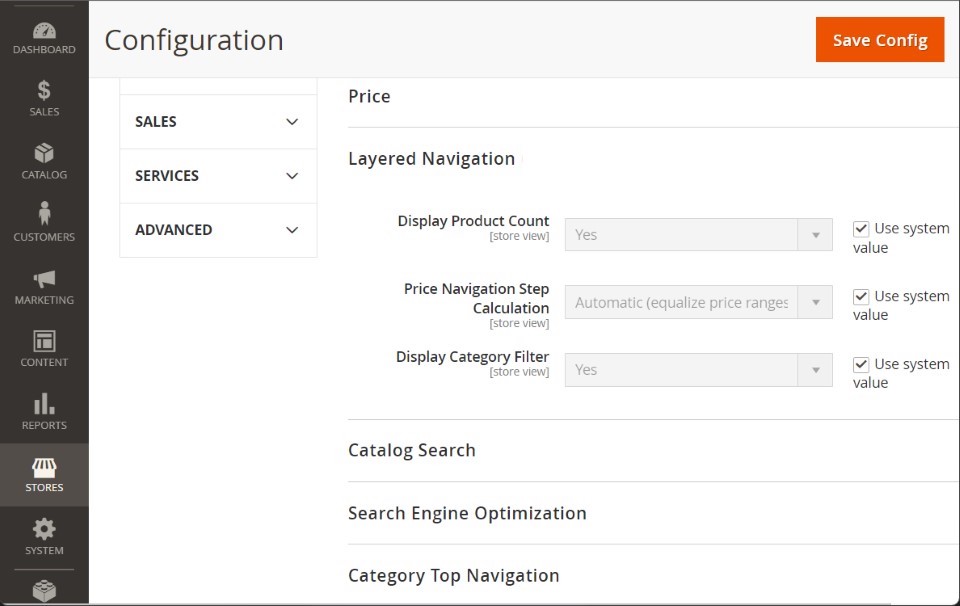Expand the Price section

click(x=369, y=96)
